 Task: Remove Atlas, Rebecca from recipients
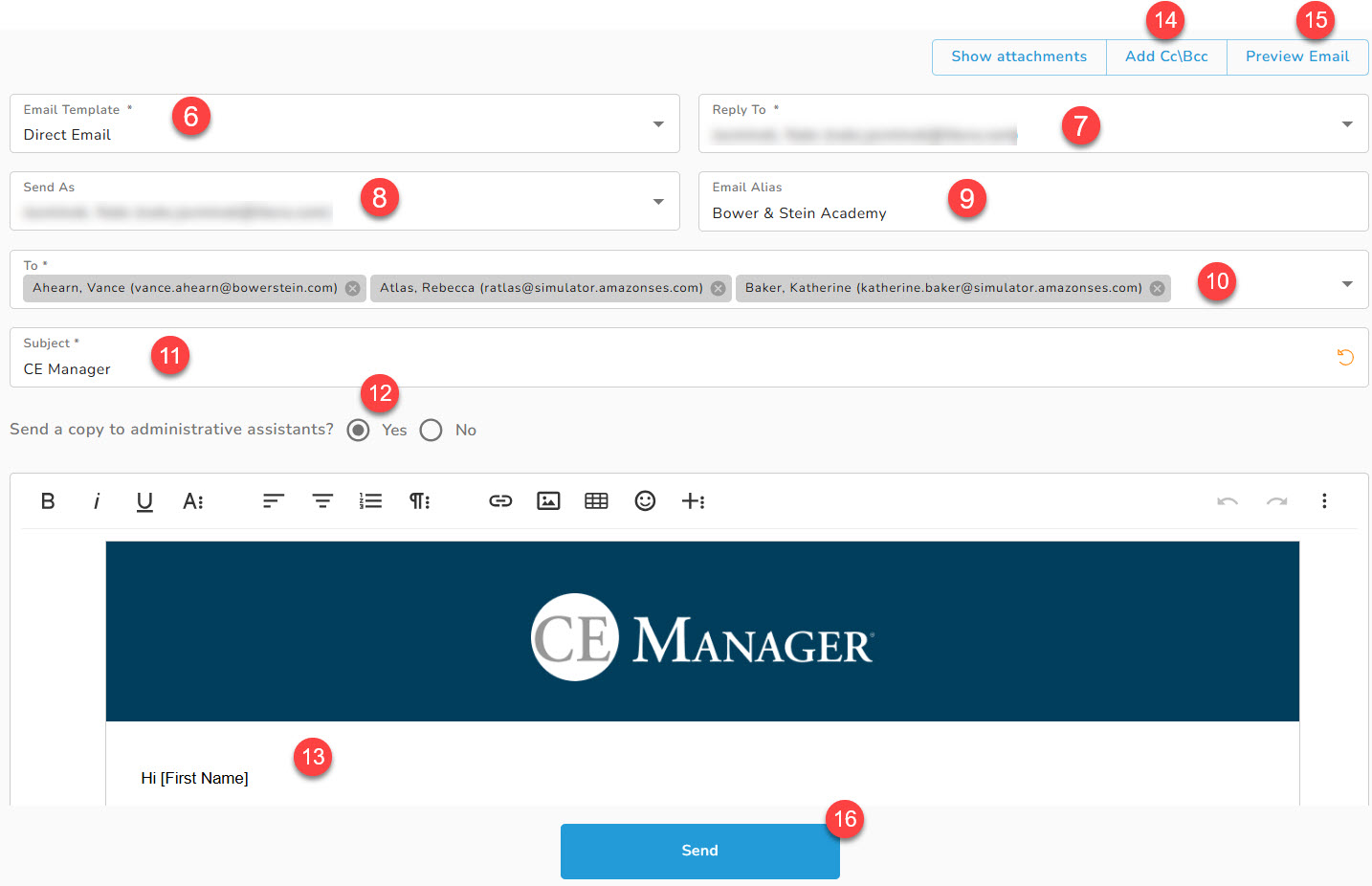pyautogui.click(x=719, y=288)
